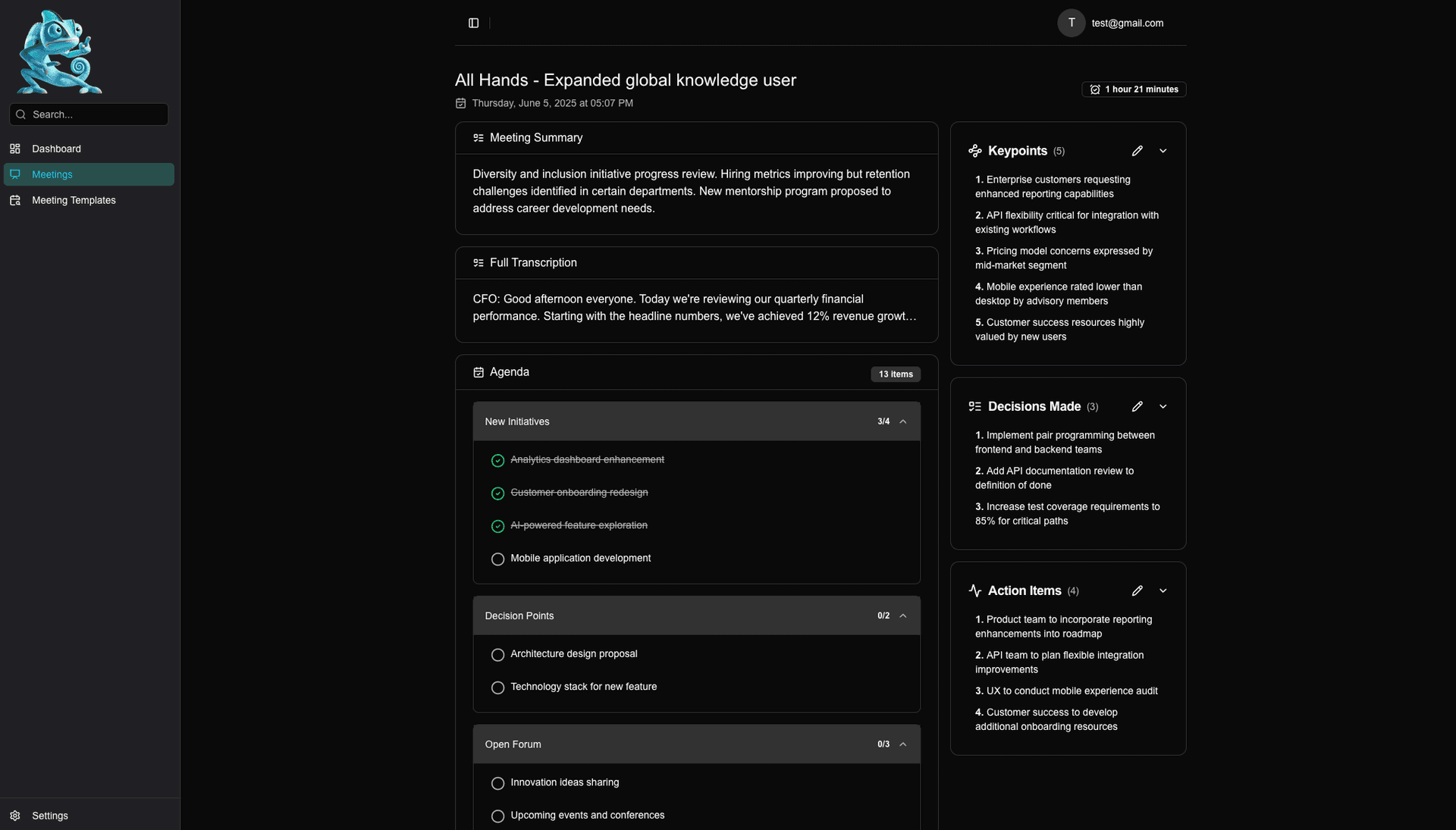Collapse the New Initiatives section

[902, 421]
